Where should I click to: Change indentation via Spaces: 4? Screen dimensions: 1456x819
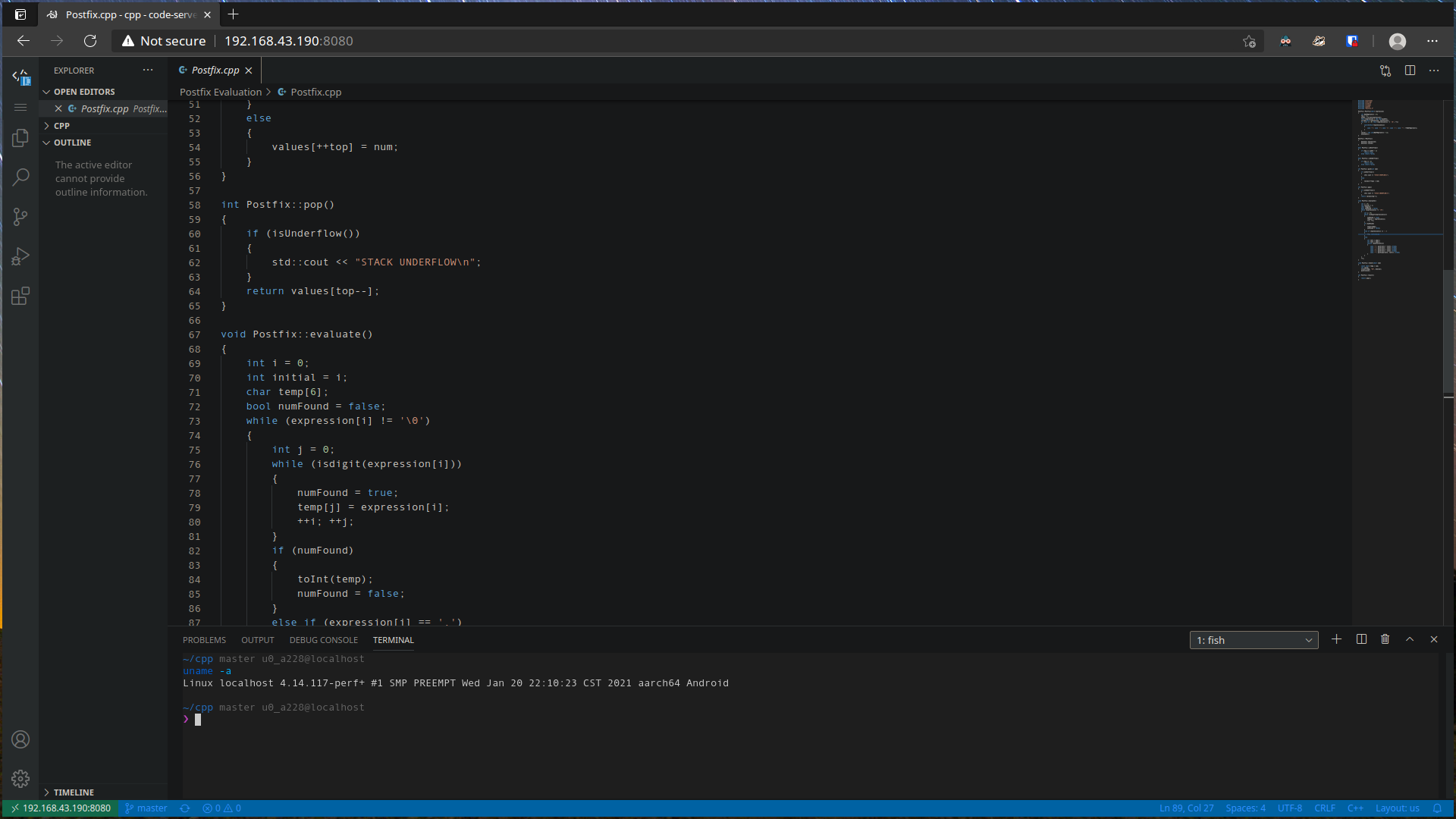(1245, 808)
